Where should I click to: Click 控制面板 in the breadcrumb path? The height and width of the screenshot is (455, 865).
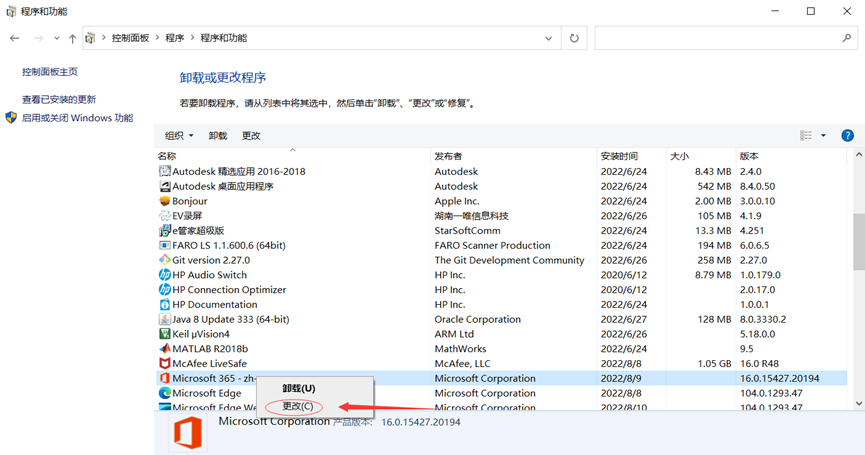click(130, 38)
